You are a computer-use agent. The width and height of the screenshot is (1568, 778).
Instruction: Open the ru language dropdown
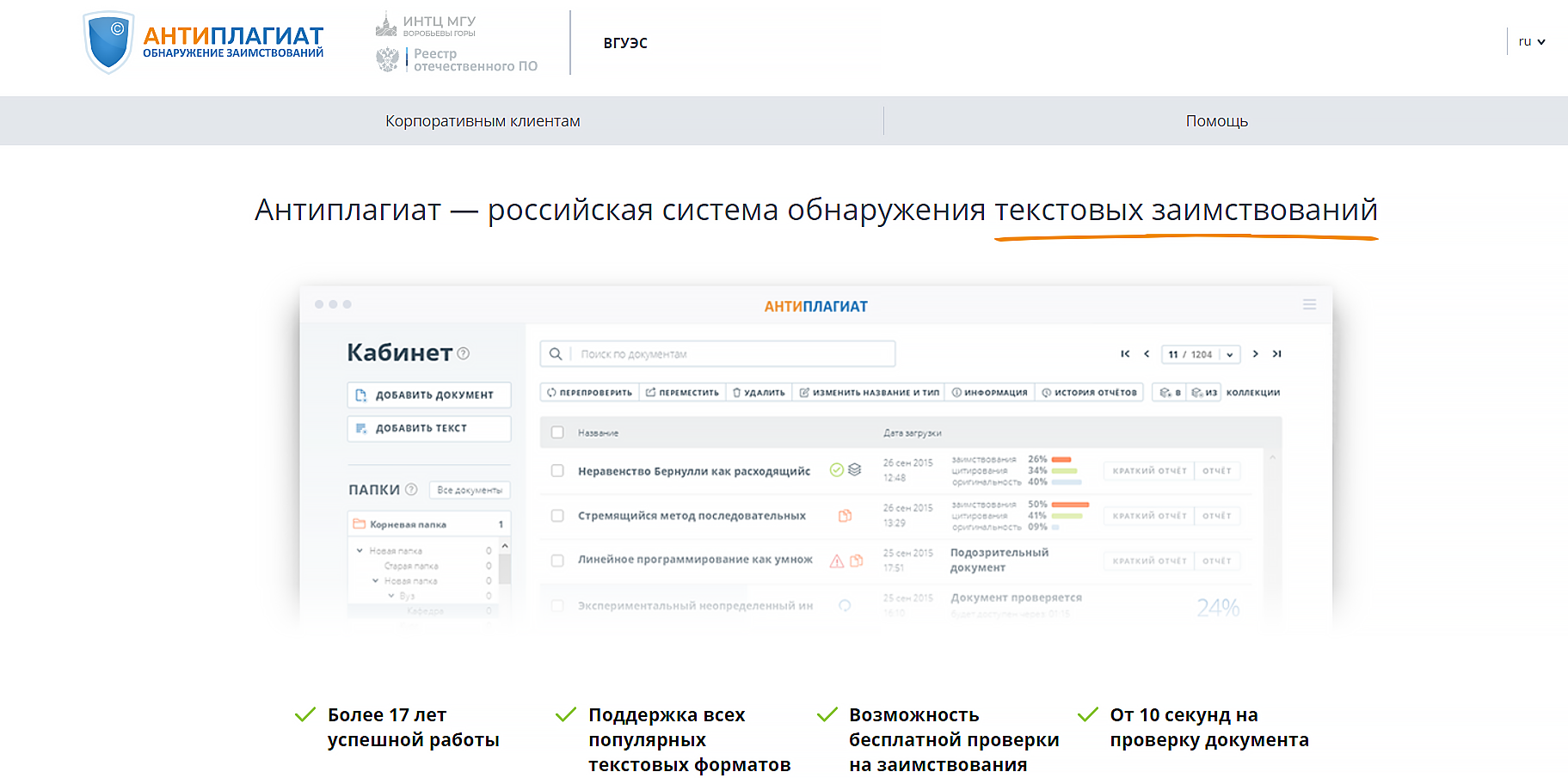click(1531, 41)
